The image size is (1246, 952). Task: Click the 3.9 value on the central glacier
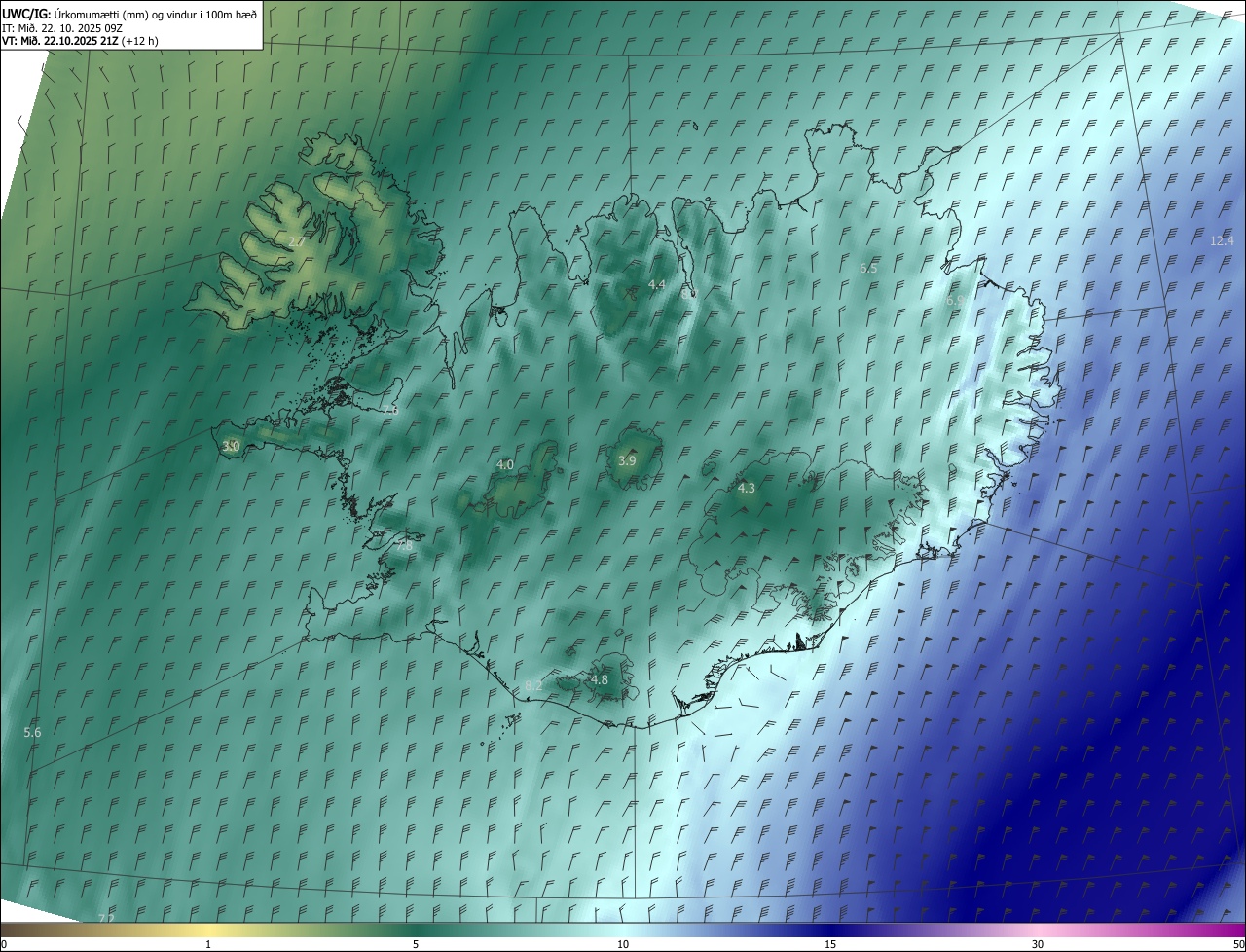[x=627, y=460]
